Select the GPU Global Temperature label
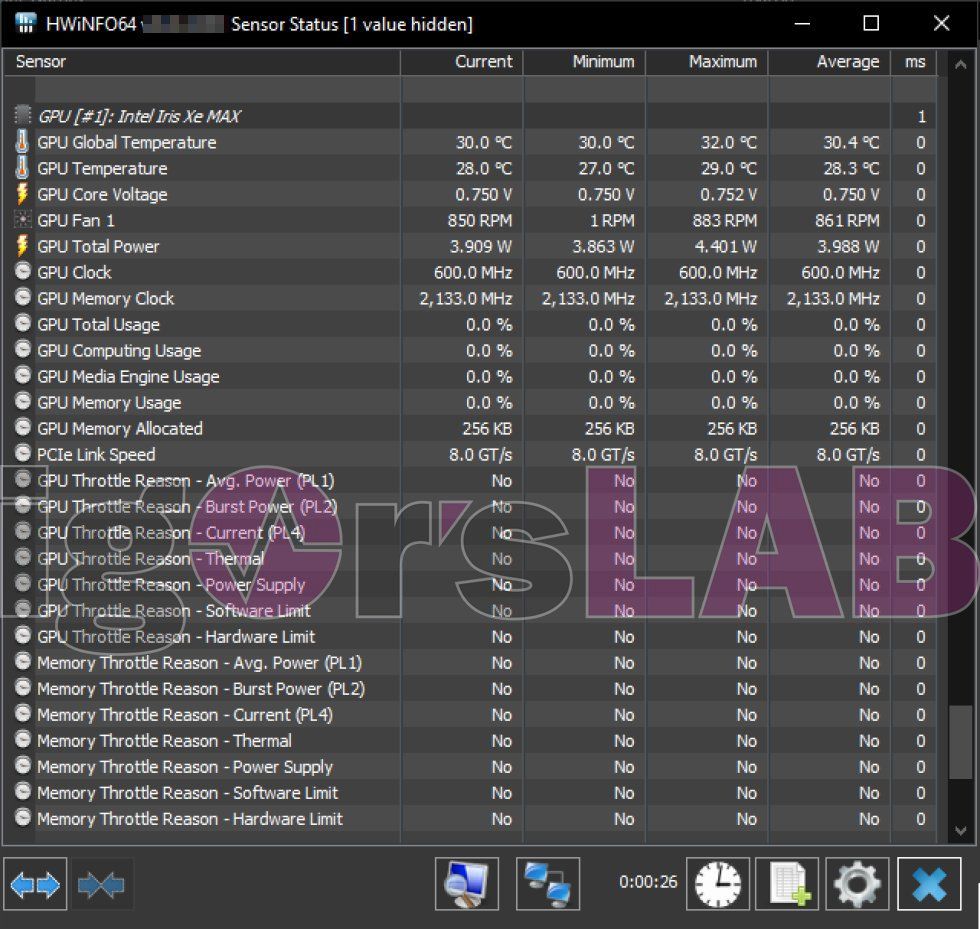This screenshot has width=980, height=929. pos(127,143)
